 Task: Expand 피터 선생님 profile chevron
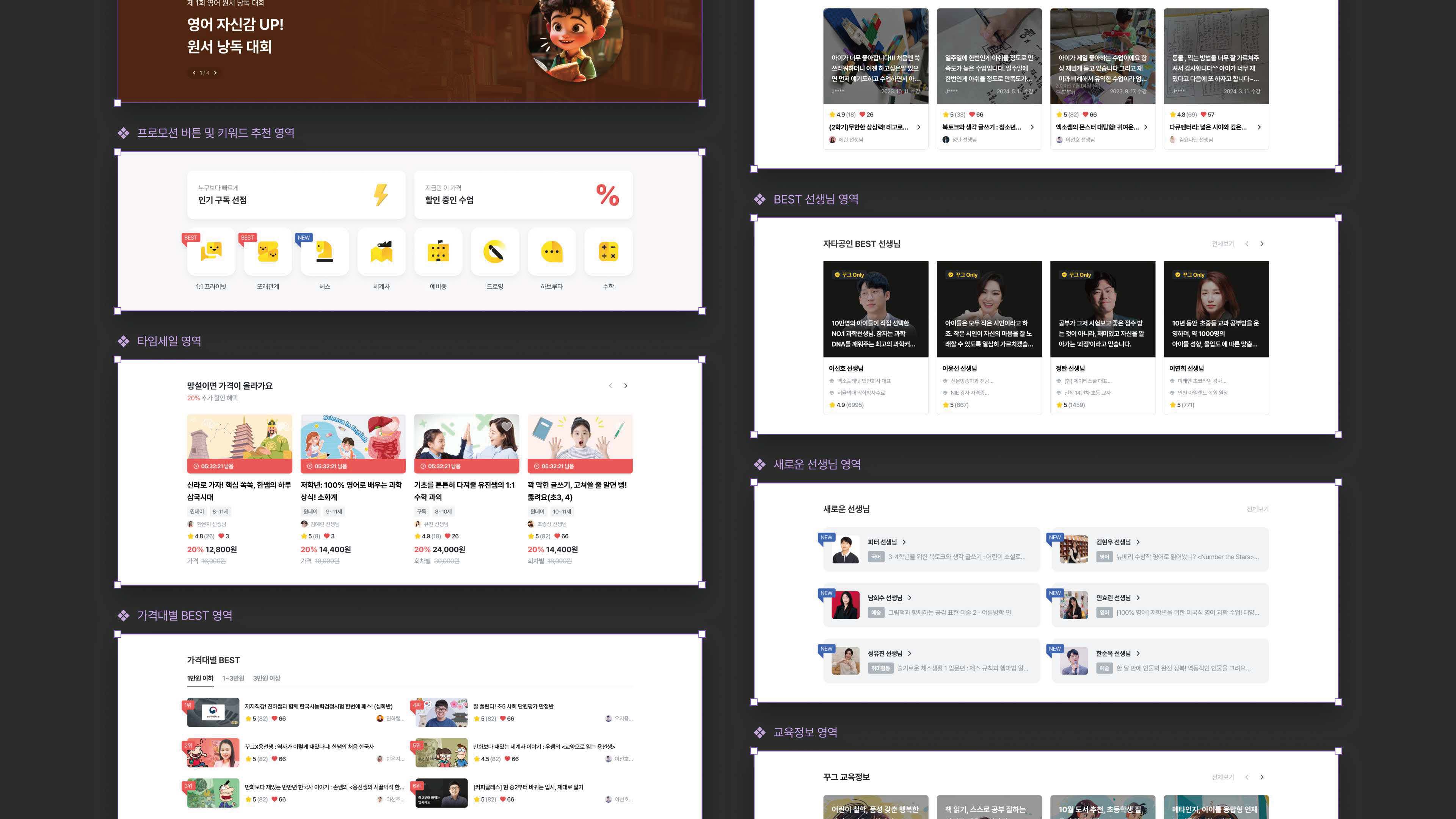[904, 542]
